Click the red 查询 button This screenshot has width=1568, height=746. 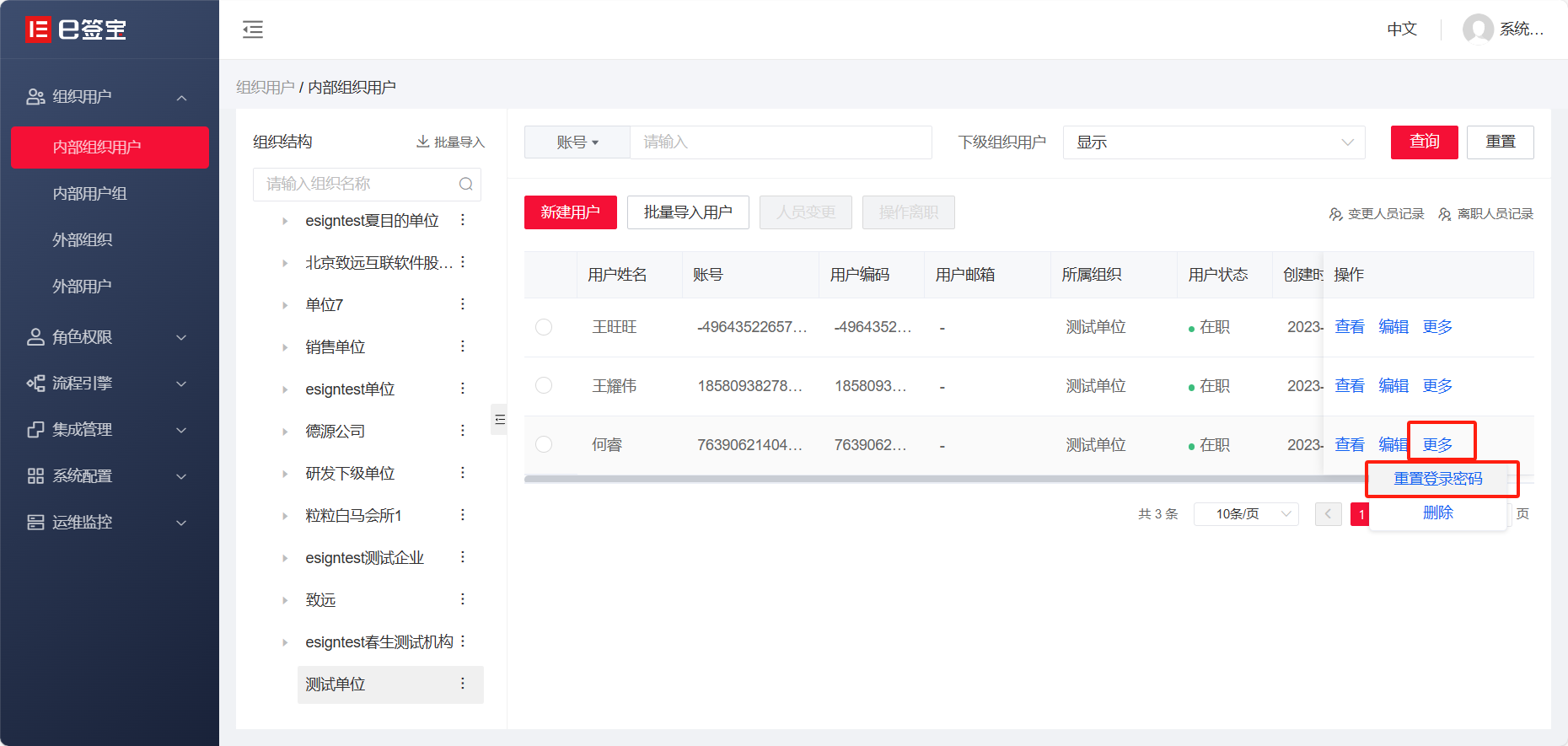[1424, 142]
